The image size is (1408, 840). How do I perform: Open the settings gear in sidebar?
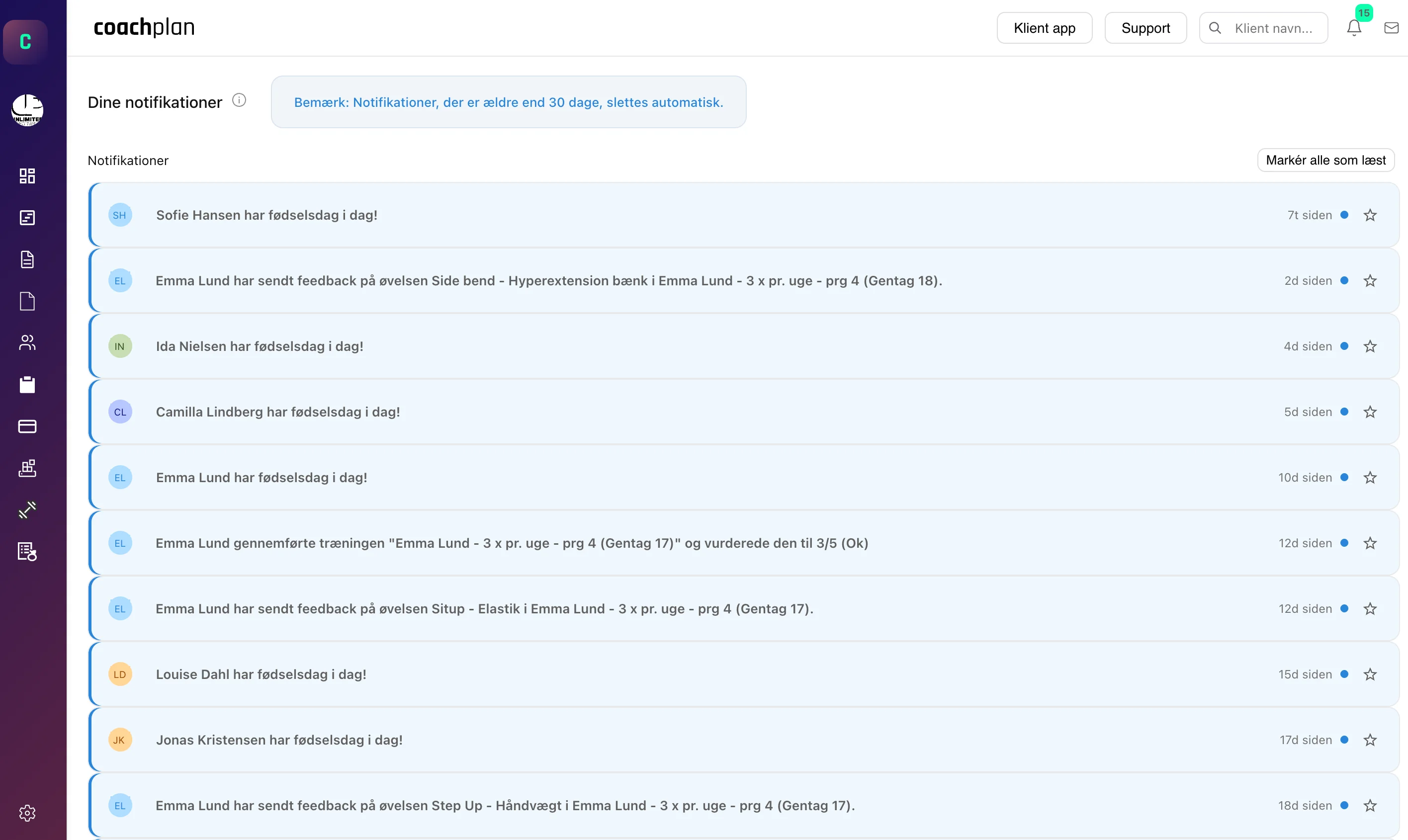27,813
